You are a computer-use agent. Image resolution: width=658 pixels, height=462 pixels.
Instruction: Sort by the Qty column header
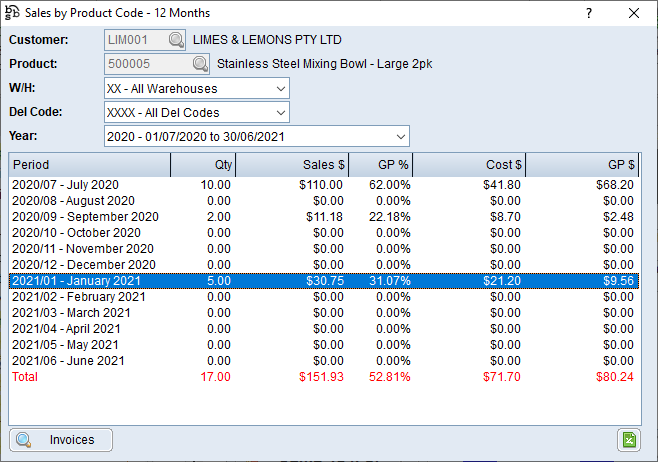pos(203,165)
